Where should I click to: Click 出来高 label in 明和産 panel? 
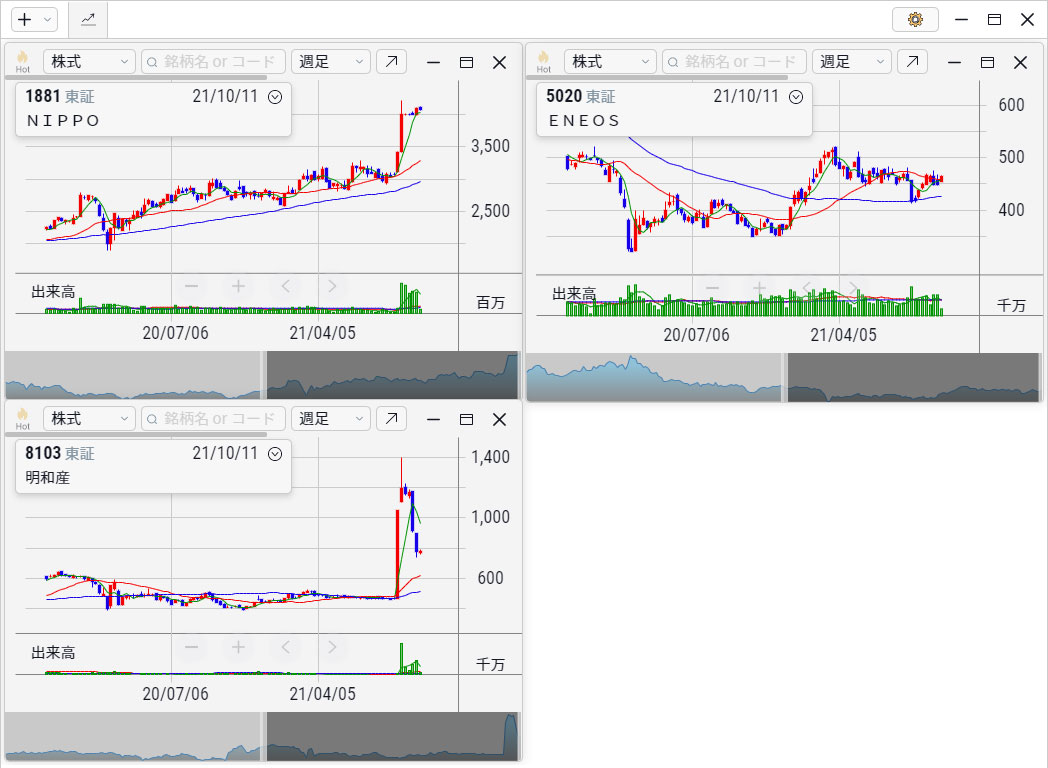[53, 652]
